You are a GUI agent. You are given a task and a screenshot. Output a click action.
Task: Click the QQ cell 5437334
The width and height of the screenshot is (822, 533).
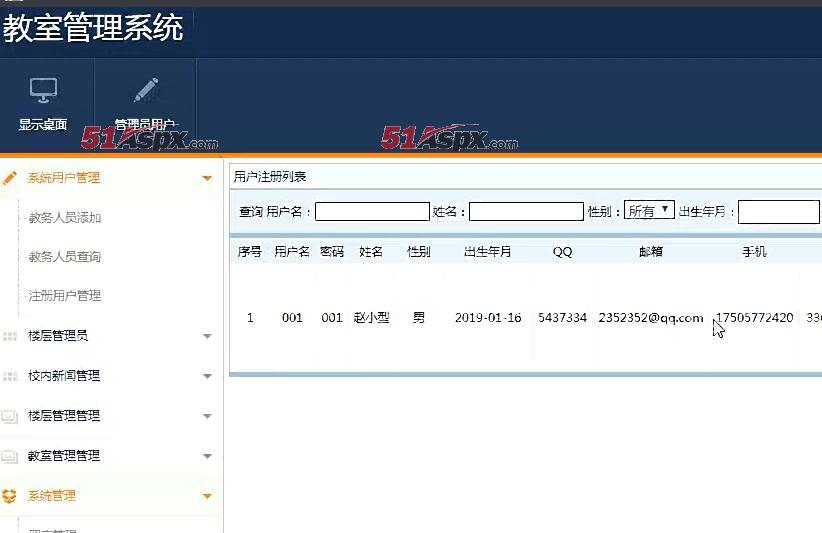point(563,318)
